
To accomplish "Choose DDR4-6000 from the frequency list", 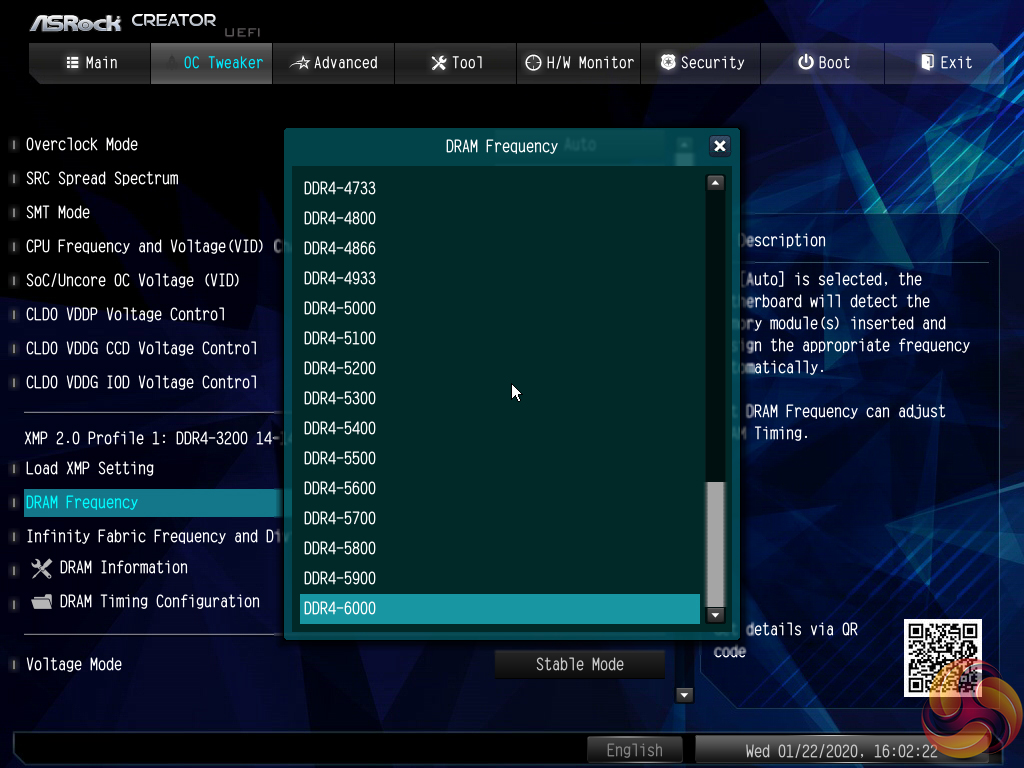I will click(499, 608).
